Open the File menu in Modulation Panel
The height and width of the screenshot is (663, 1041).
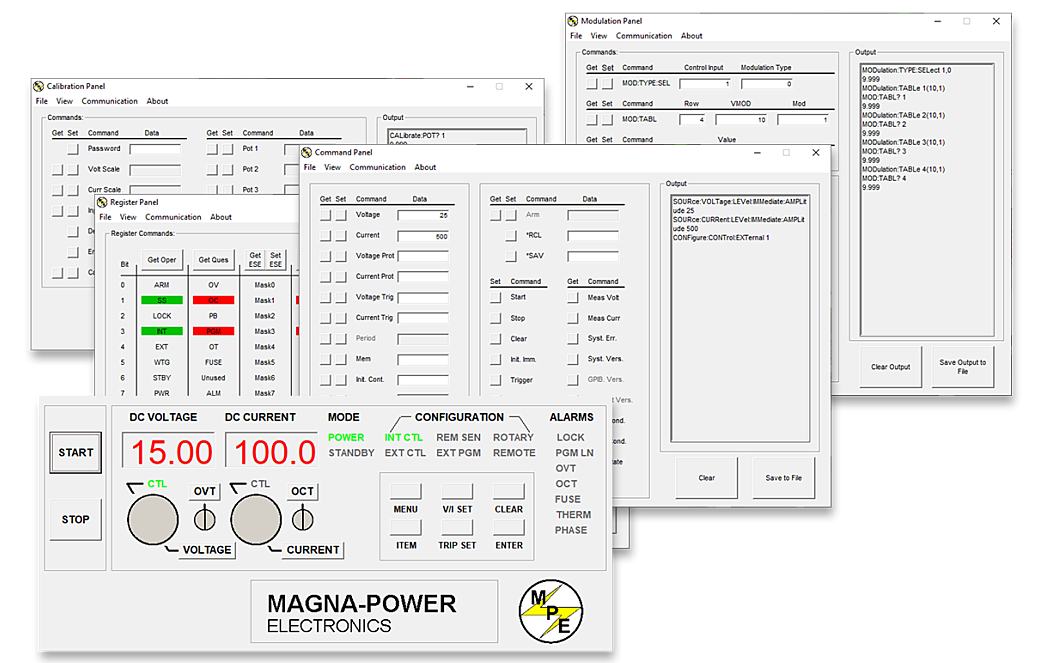576,36
